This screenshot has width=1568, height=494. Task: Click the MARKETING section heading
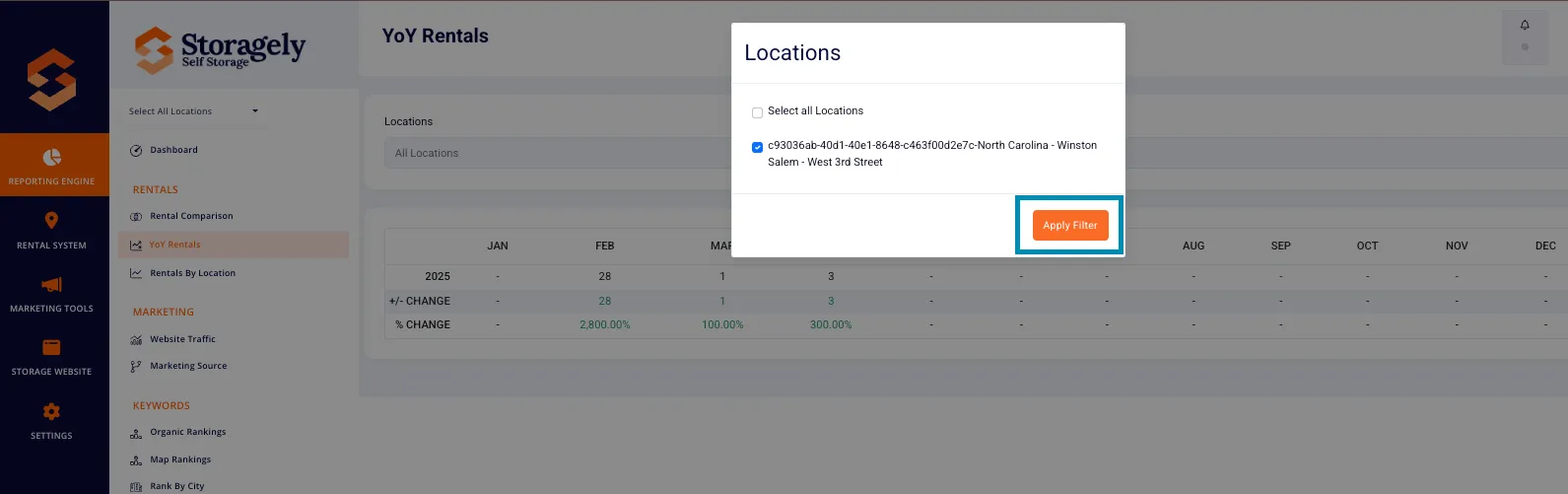[164, 312]
